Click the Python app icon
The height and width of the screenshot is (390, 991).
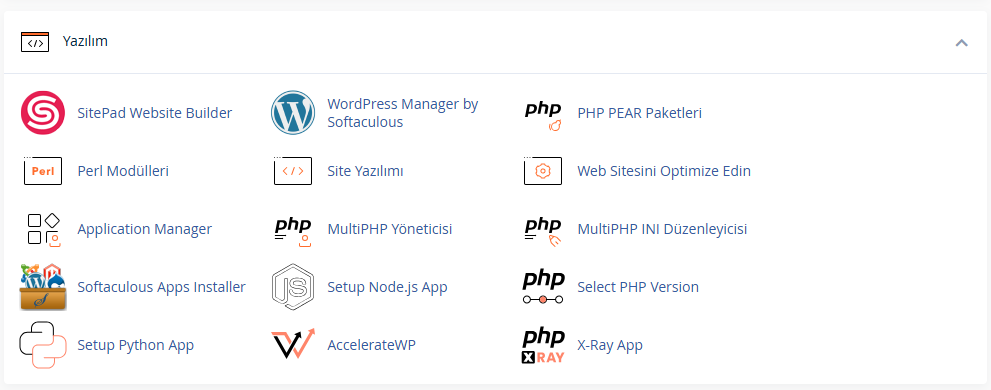(42, 345)
